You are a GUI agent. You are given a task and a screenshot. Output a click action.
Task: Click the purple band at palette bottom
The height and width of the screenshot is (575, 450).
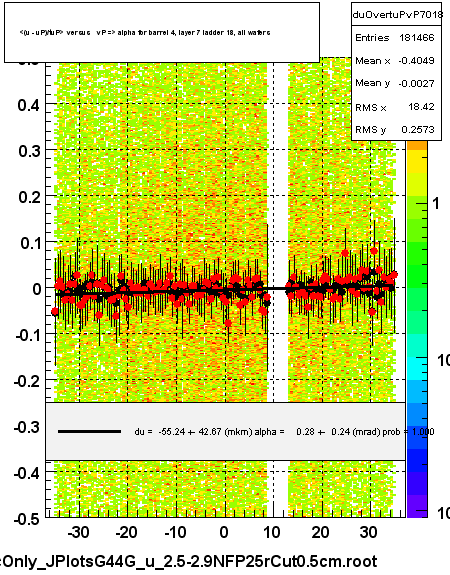(417, 506)
